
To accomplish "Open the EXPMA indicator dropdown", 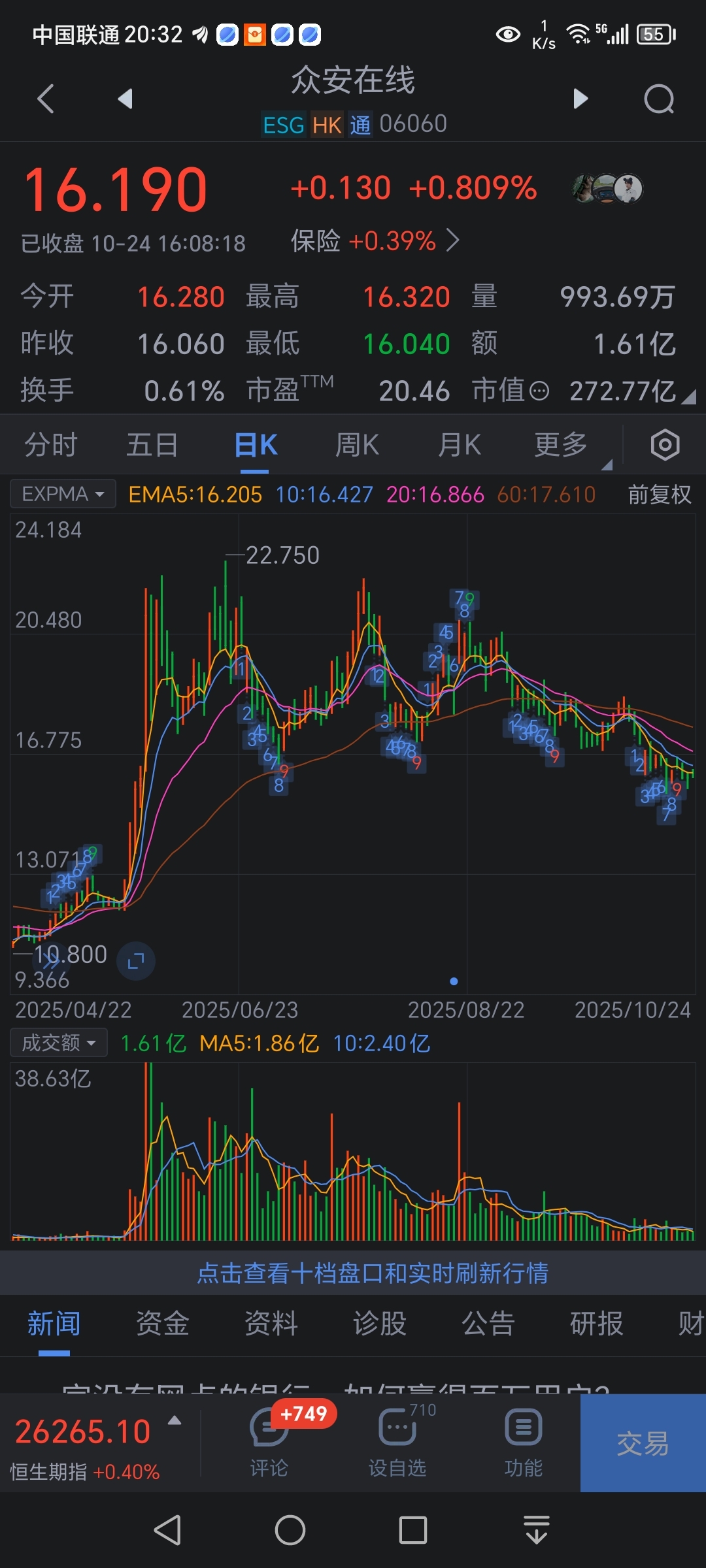I will (63, 494).
